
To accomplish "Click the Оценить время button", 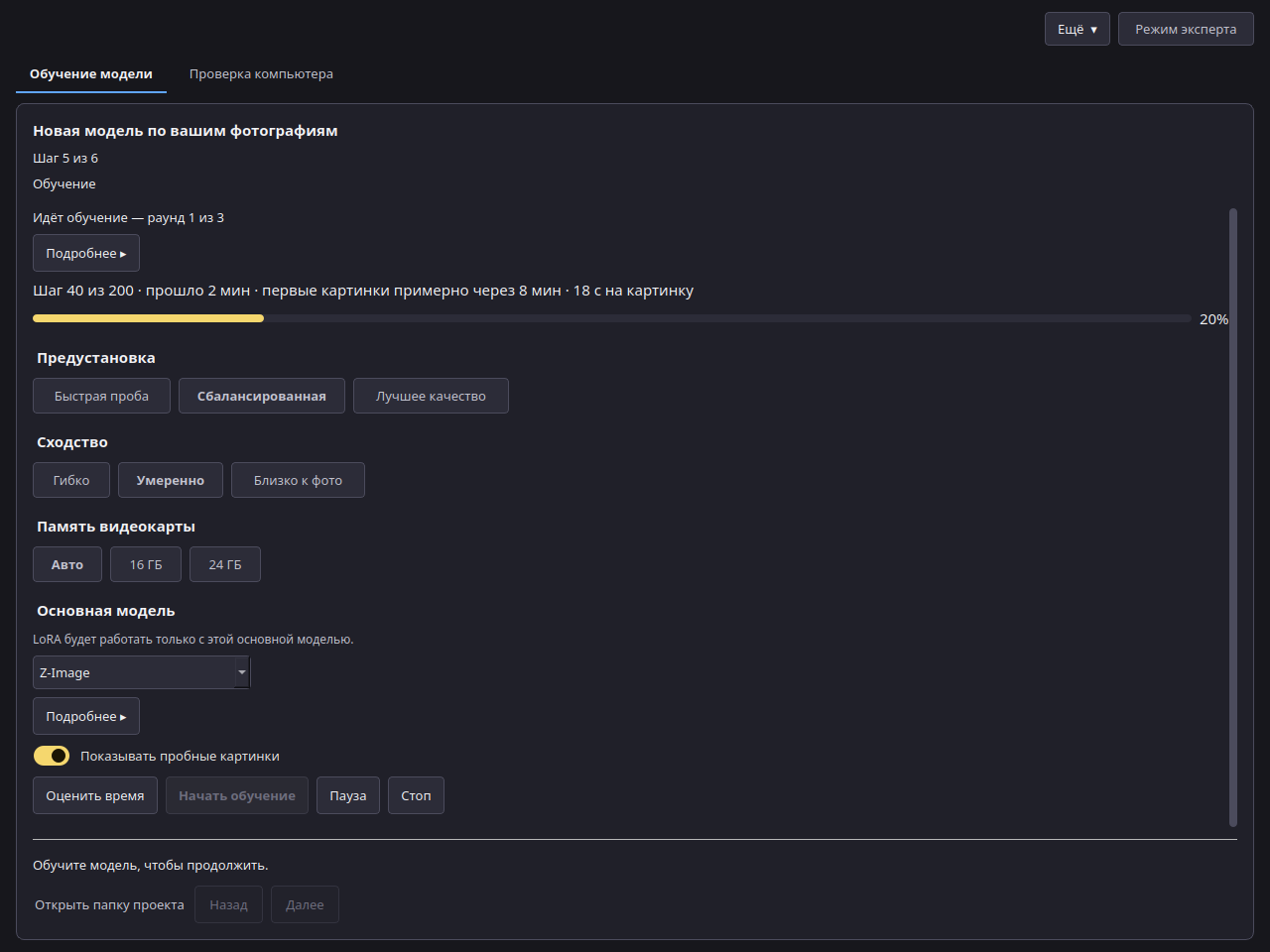I will (x=95, y=795).
